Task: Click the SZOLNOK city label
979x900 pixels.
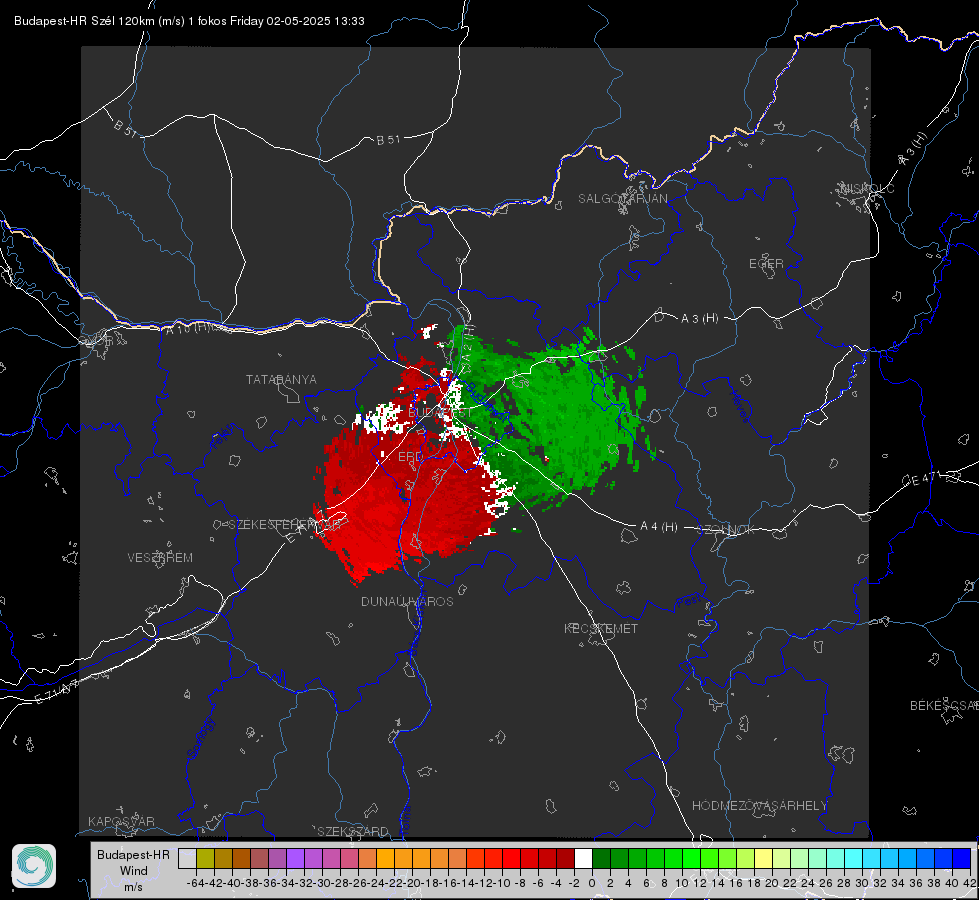Action: (x=726, y=530)
